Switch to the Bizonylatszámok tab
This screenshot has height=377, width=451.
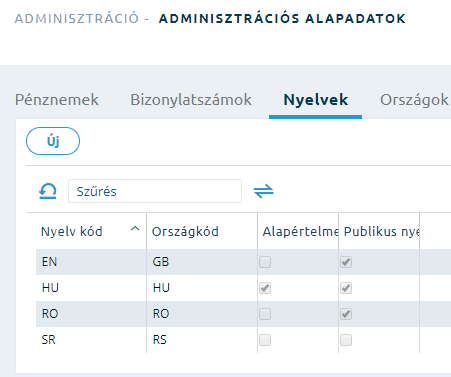[x=191, y=100]
